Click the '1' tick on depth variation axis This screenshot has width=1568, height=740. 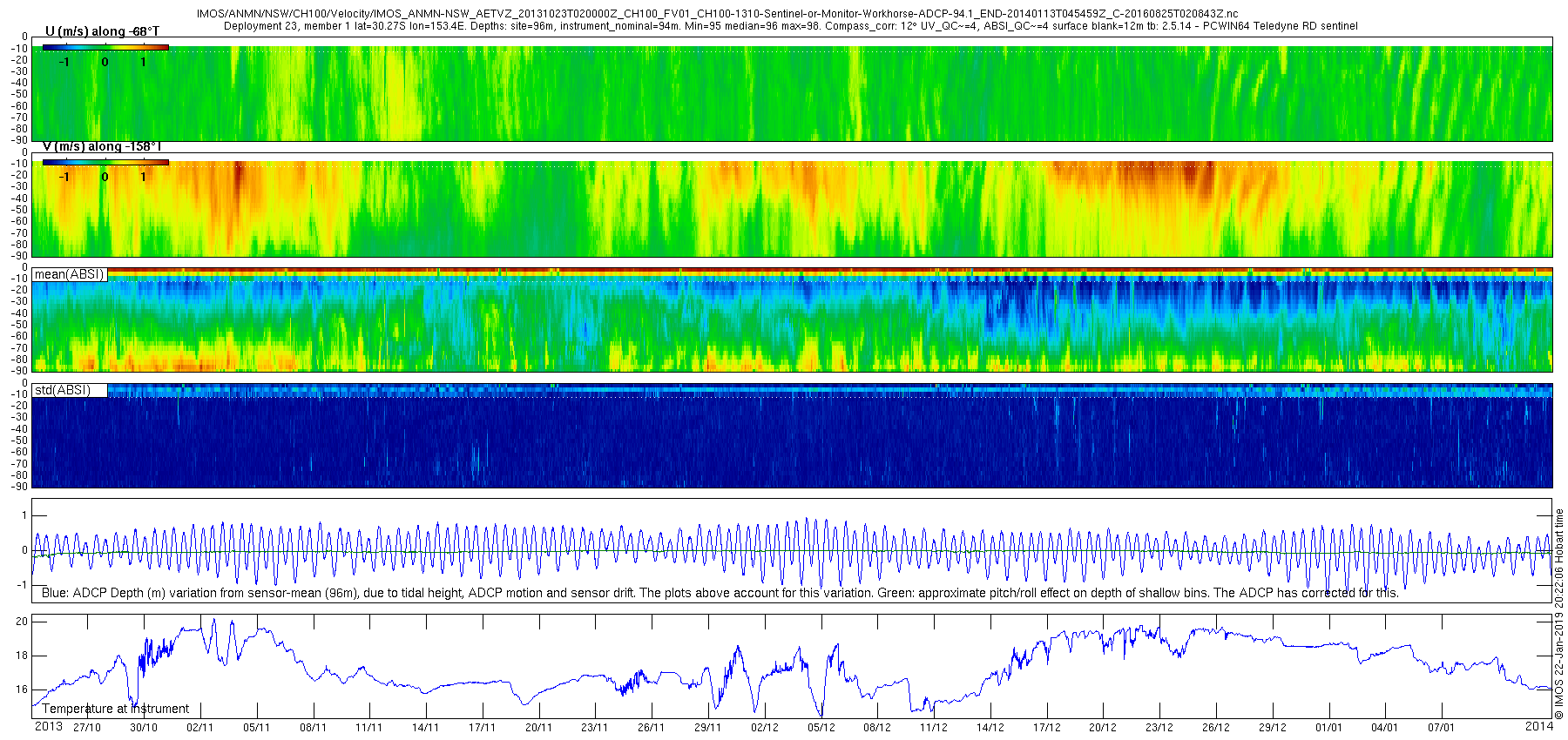pos(24,516)
